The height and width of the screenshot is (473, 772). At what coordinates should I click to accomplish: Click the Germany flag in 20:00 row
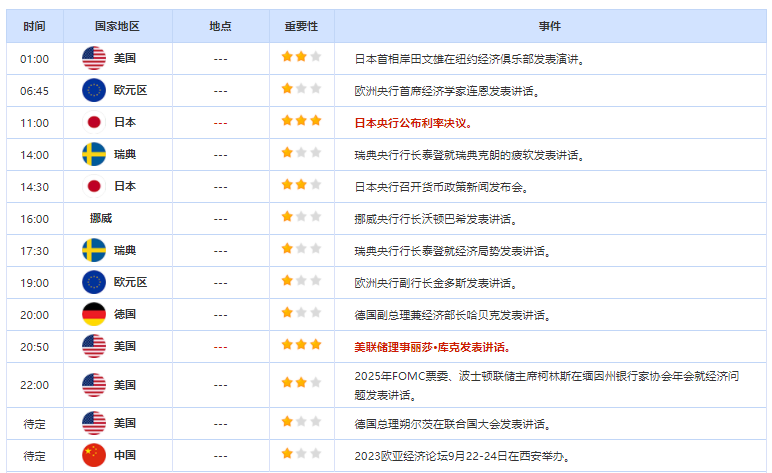point(94,314)
